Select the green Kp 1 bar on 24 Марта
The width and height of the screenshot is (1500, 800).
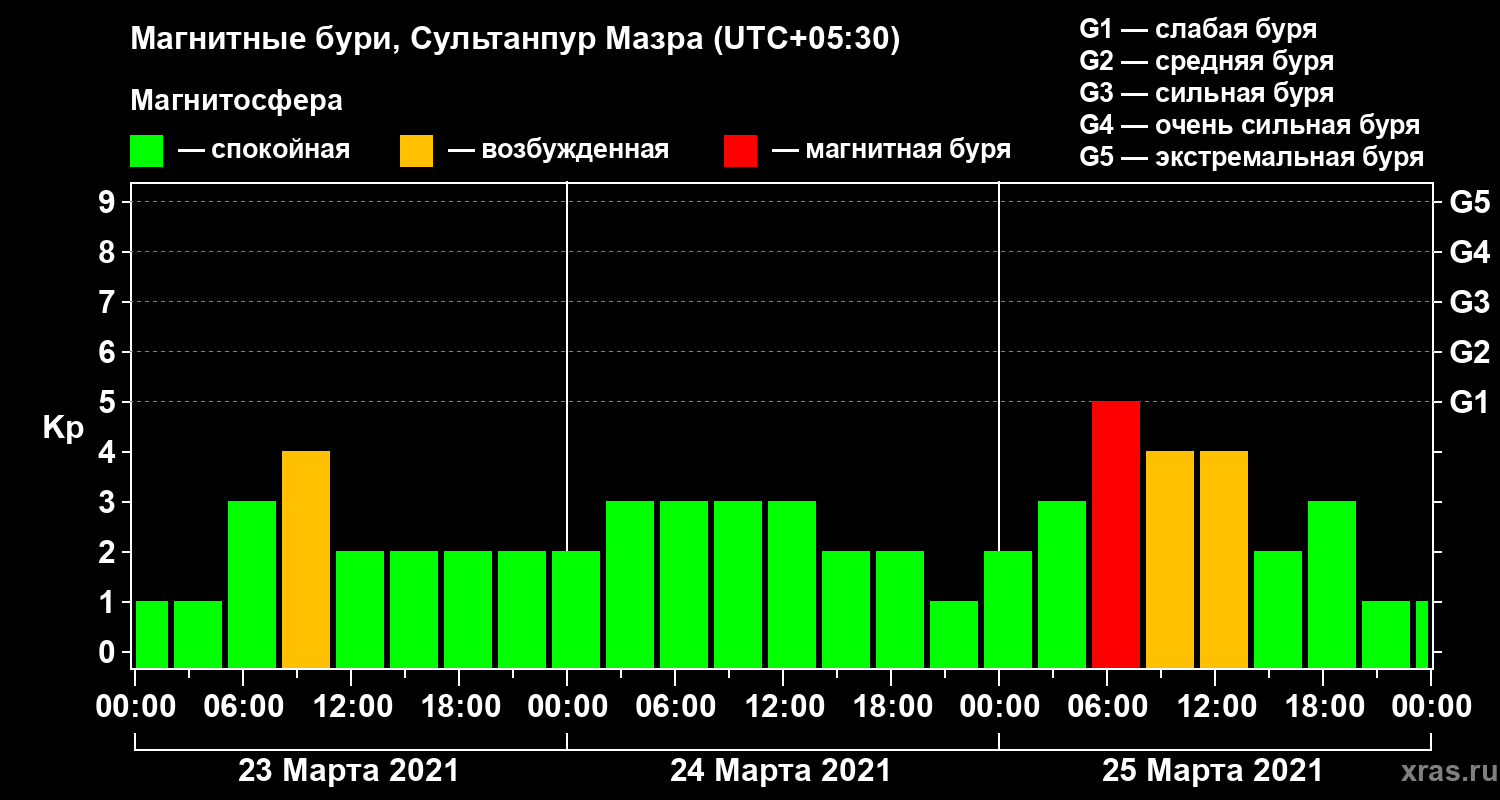pyautogui.click(x=954, y=634)
